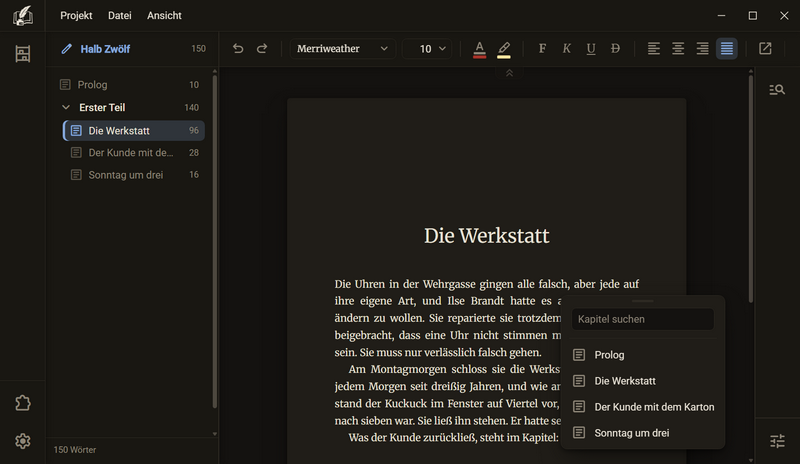800x464 pixels.
Task: Click the page icon of Sonntag um drei tree row
Action: point(76,175)
